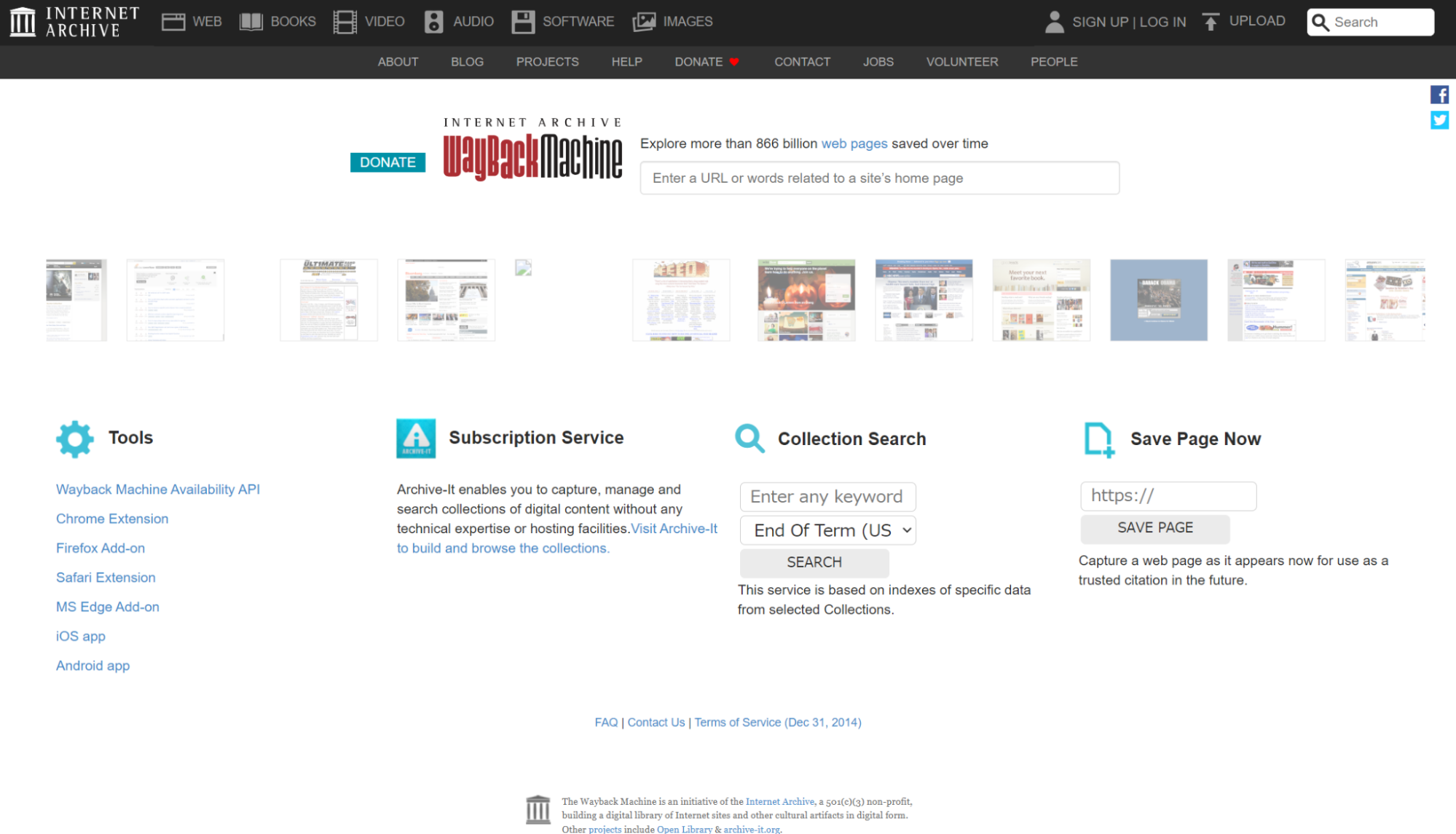1456x834 pixels.
Task: Open the Safari Extension link
Action: pyautogui.click(x=106, y=578)
